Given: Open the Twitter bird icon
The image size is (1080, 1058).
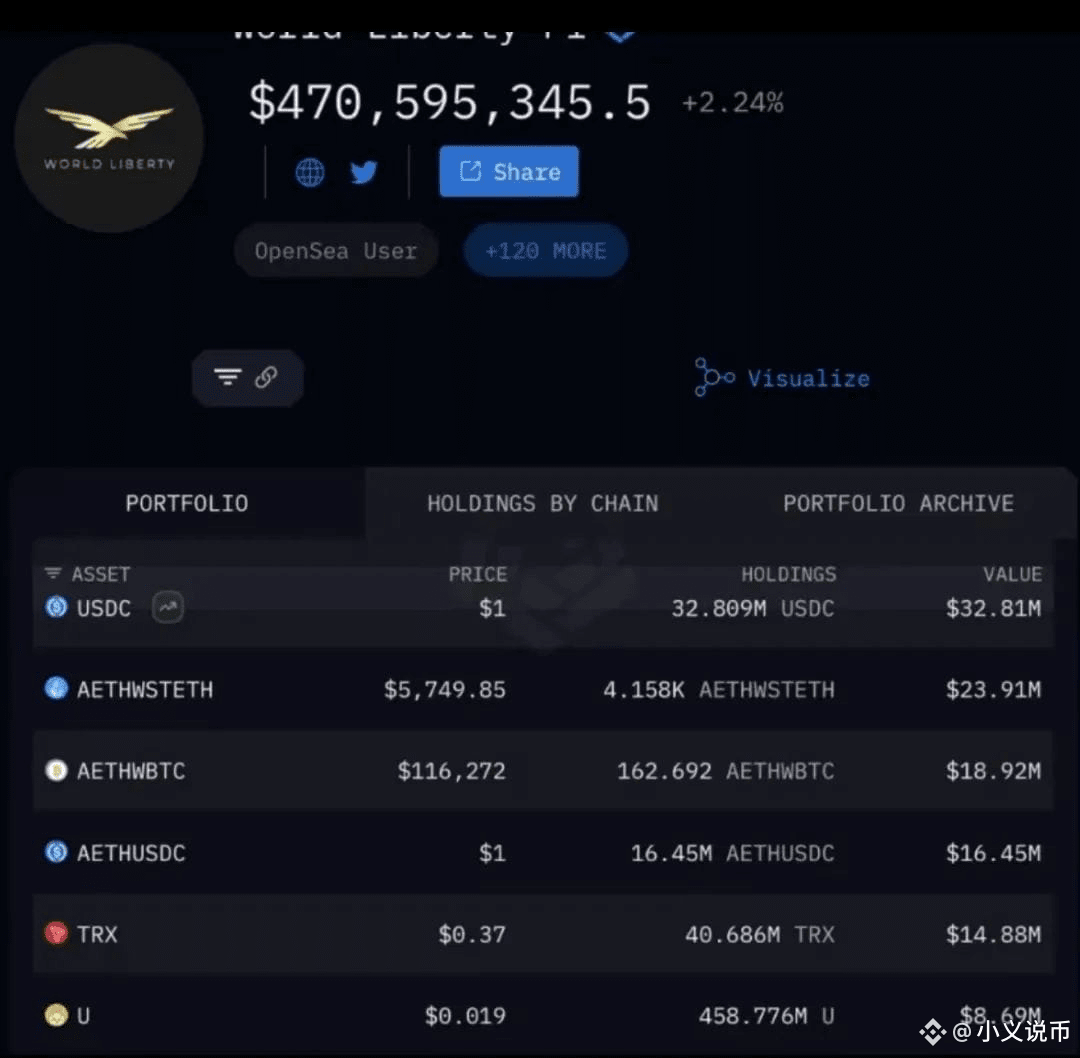Looking at the screenshot, I should point(364,172).
